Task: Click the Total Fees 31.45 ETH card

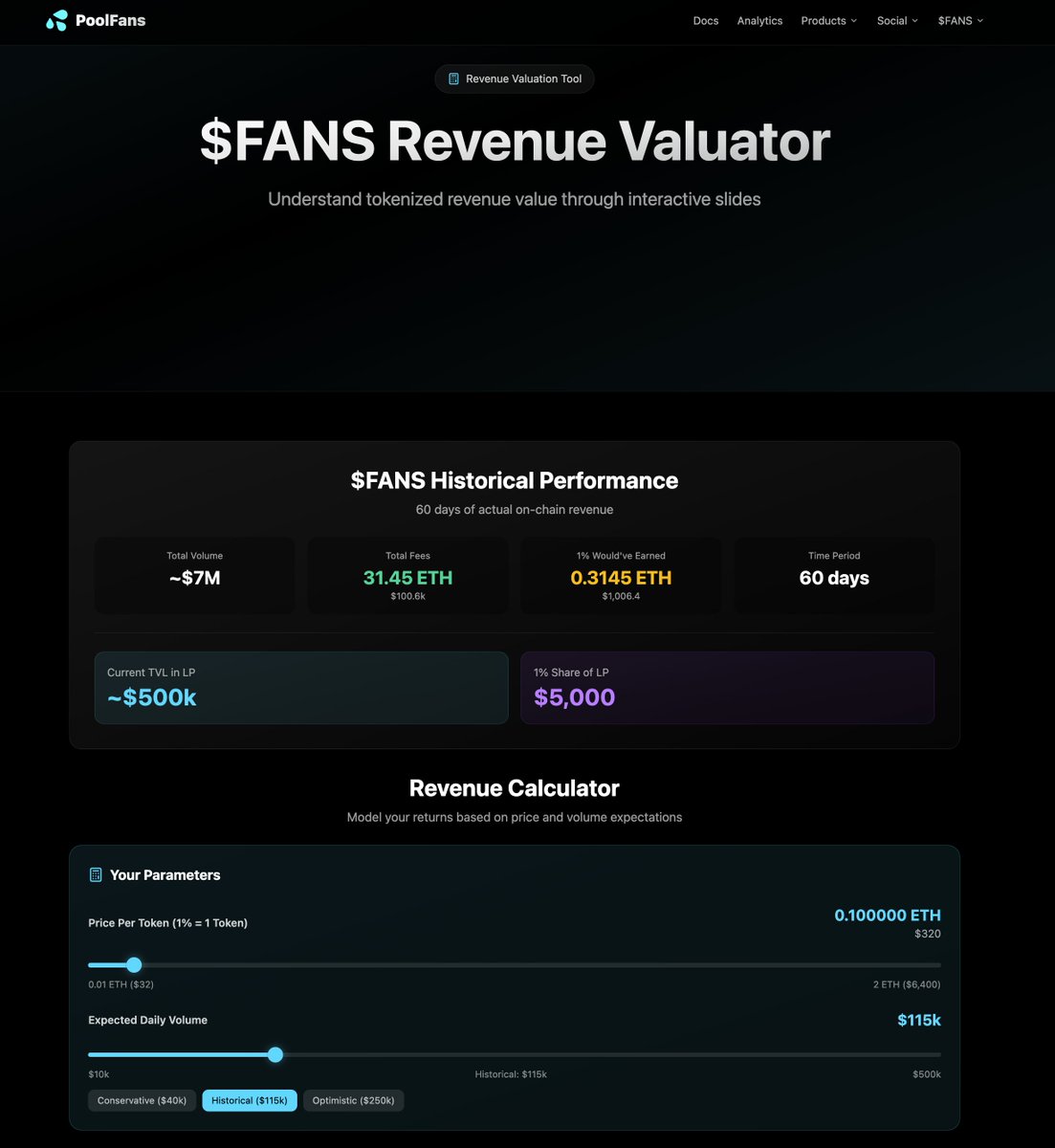Action: [x=407, y=575]
